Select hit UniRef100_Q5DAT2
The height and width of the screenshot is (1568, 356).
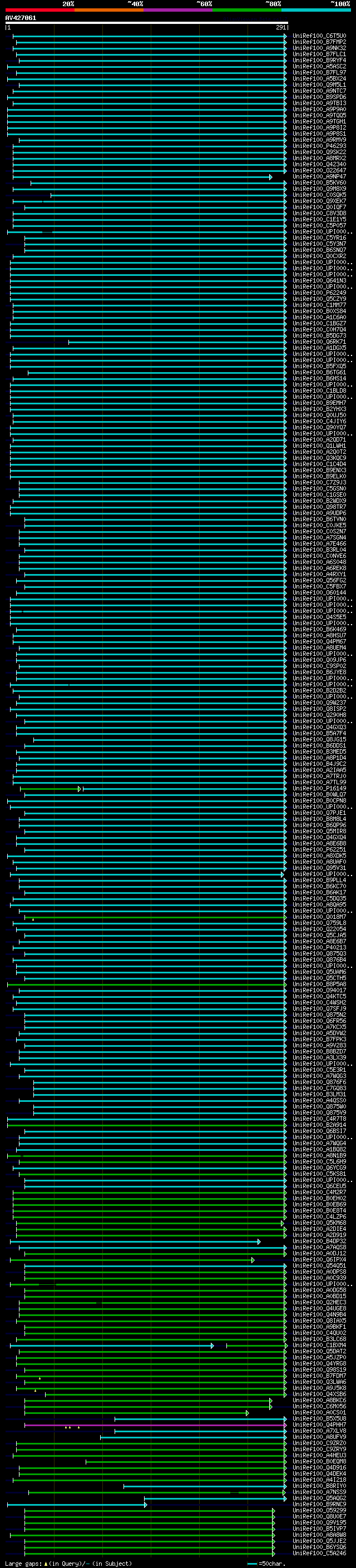tap(319, 1352)
